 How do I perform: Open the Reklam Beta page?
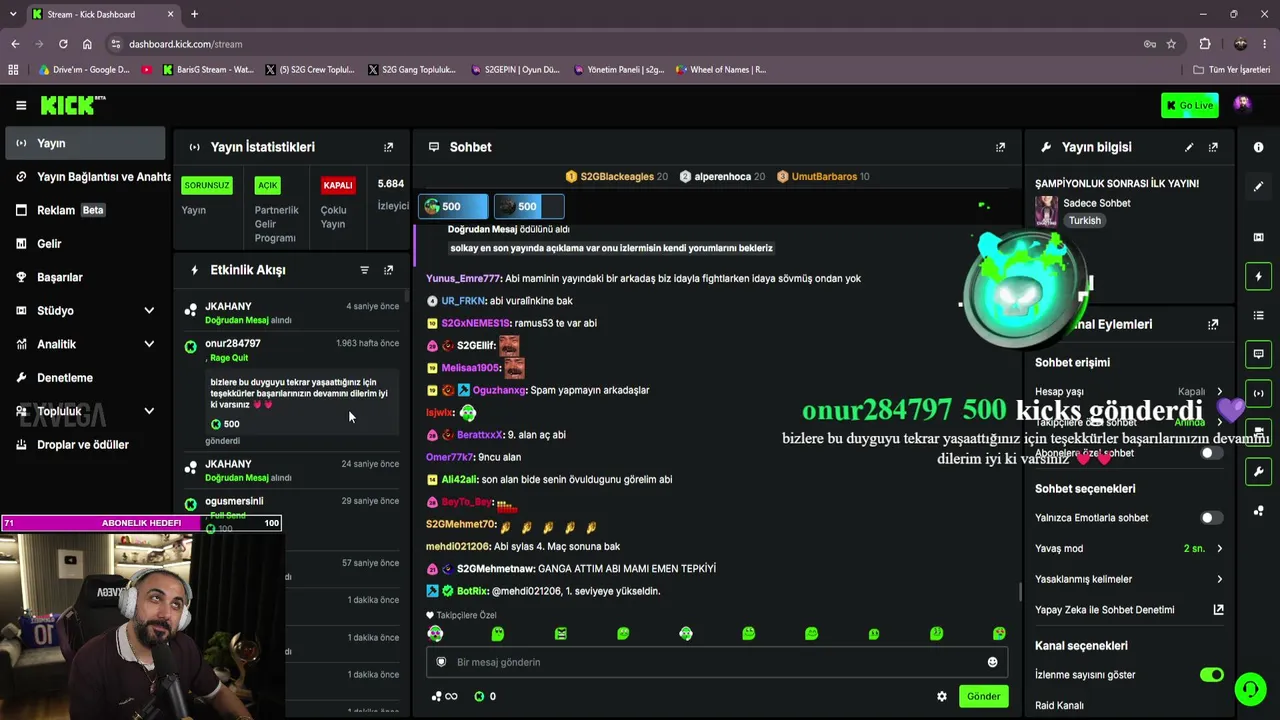[85, 210]
